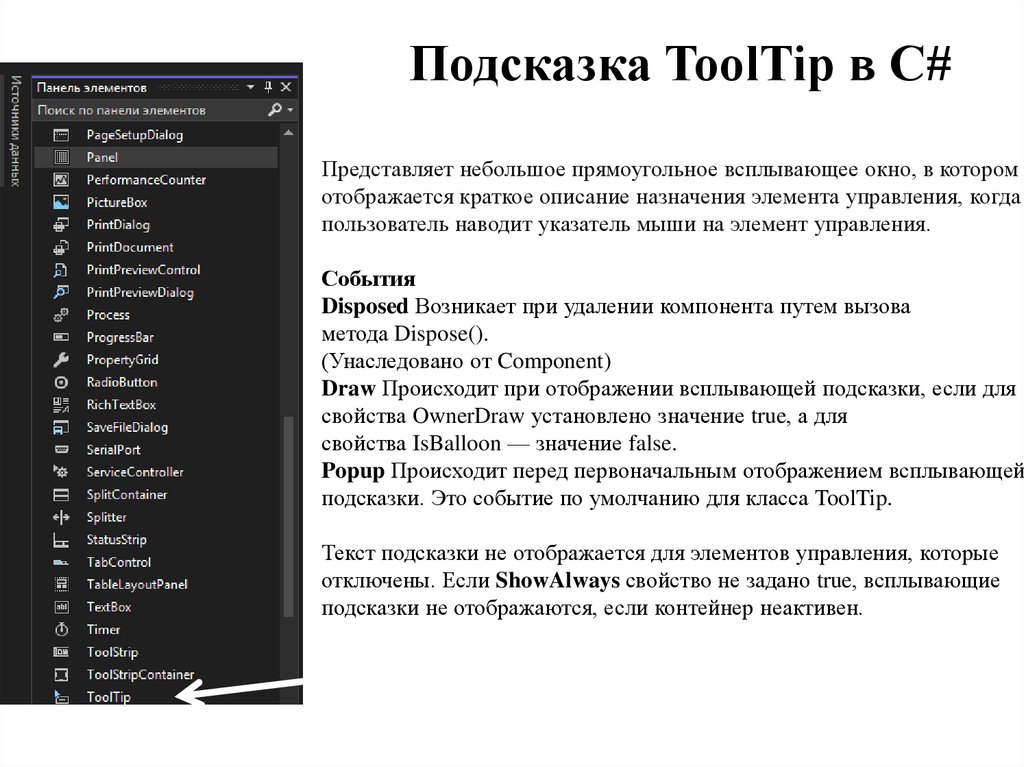
Task: Click the PrintDialog printer icon
Action: coord(61,225)
